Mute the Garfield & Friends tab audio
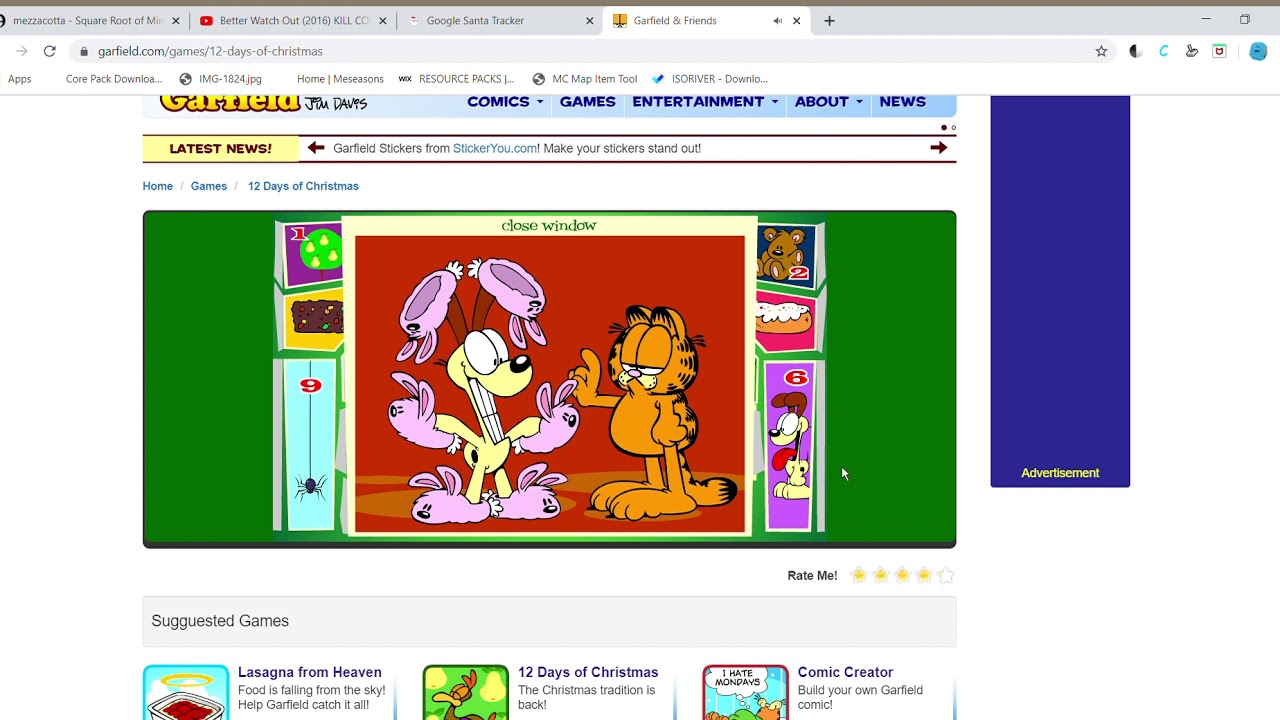The image size is (1280, 720). [x=777, y=20]
